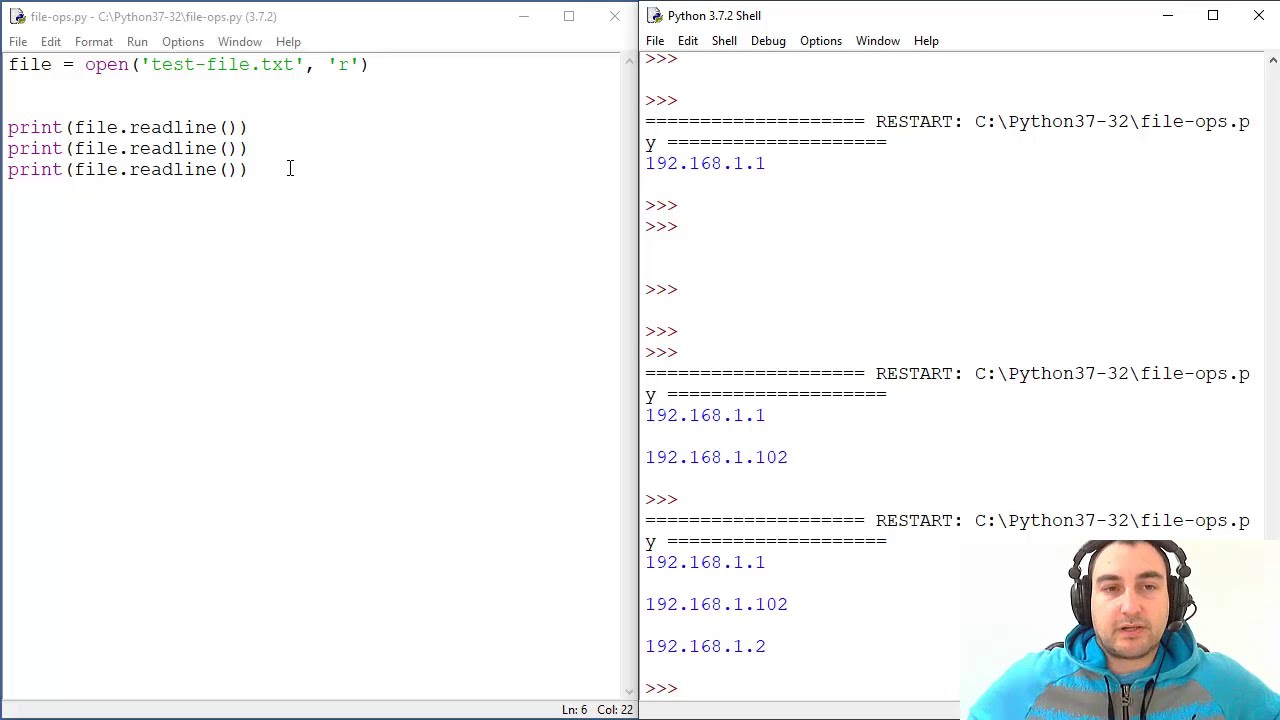The height and width of the screenshot is (720, 1280).
Task: Open Options menu in Python Shell
Action: point(821,41)
